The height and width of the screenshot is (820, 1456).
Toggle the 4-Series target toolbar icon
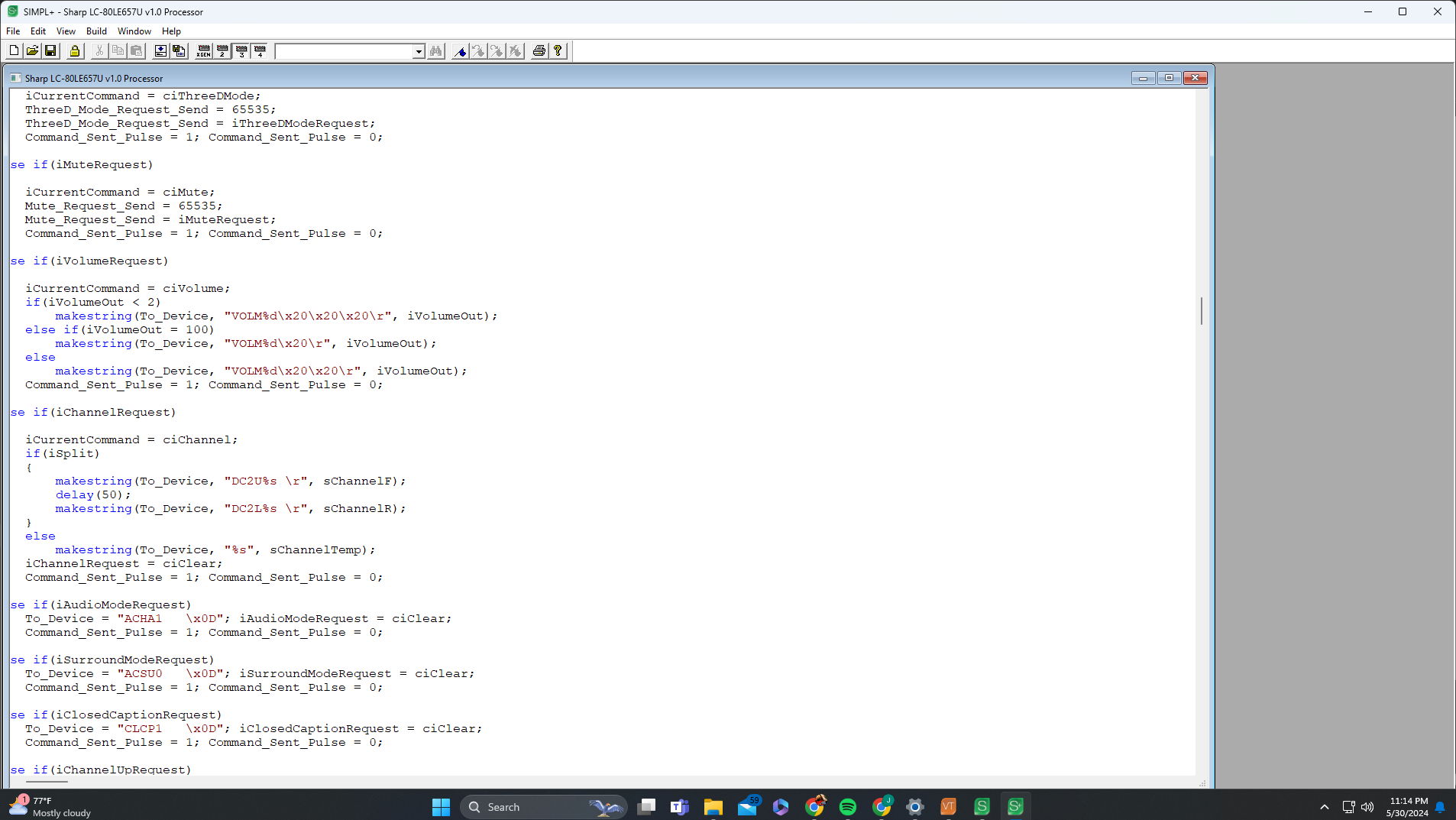coord(260,51)
